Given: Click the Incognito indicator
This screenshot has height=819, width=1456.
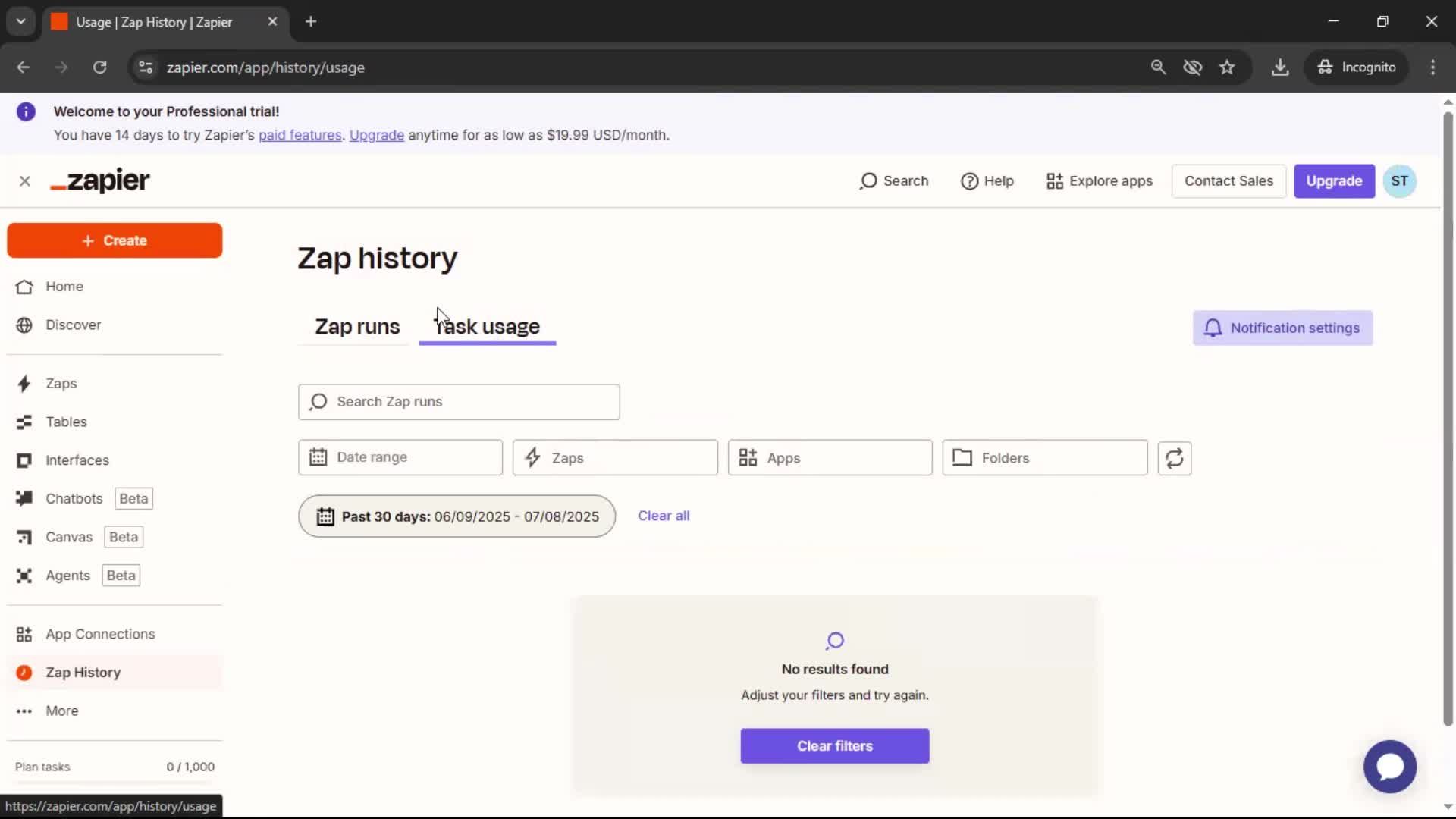Looking at the screenshot, I should click(x=1357, y=67).
